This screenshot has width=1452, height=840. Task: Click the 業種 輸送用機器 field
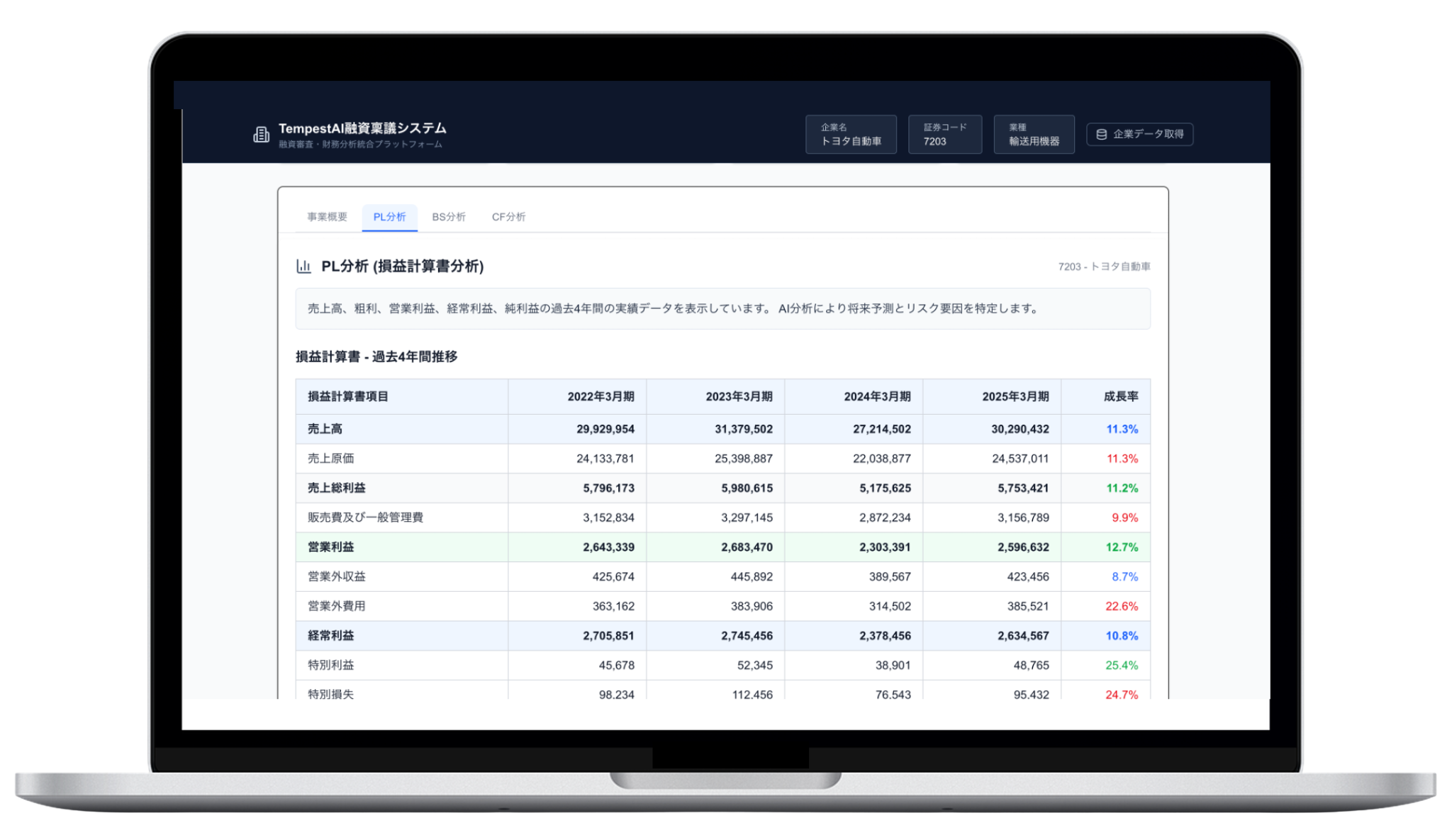[1034, 135]
